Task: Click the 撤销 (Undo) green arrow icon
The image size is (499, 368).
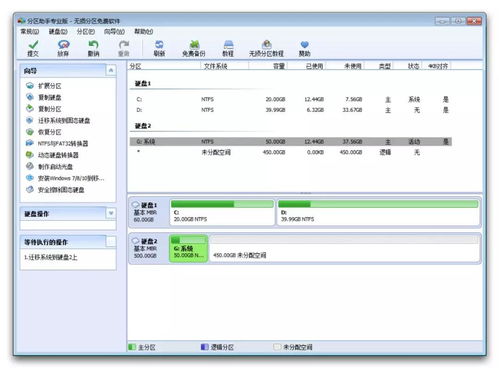Action: click(x=93, y=45)
